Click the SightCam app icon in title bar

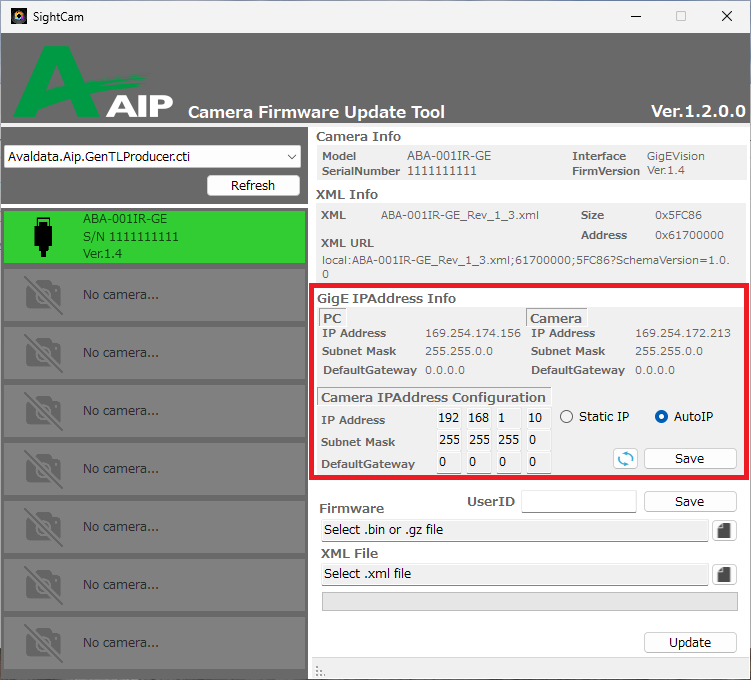point(19,16)
